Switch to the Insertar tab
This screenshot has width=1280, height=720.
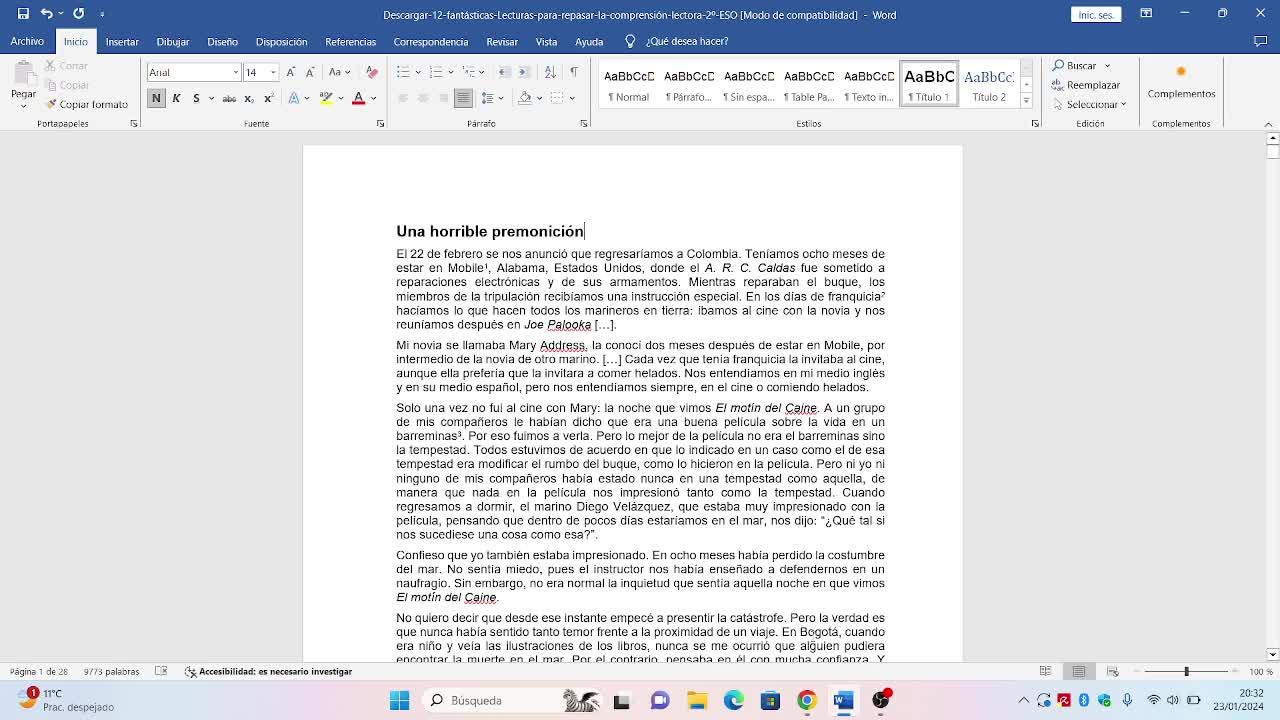point(122,41)
